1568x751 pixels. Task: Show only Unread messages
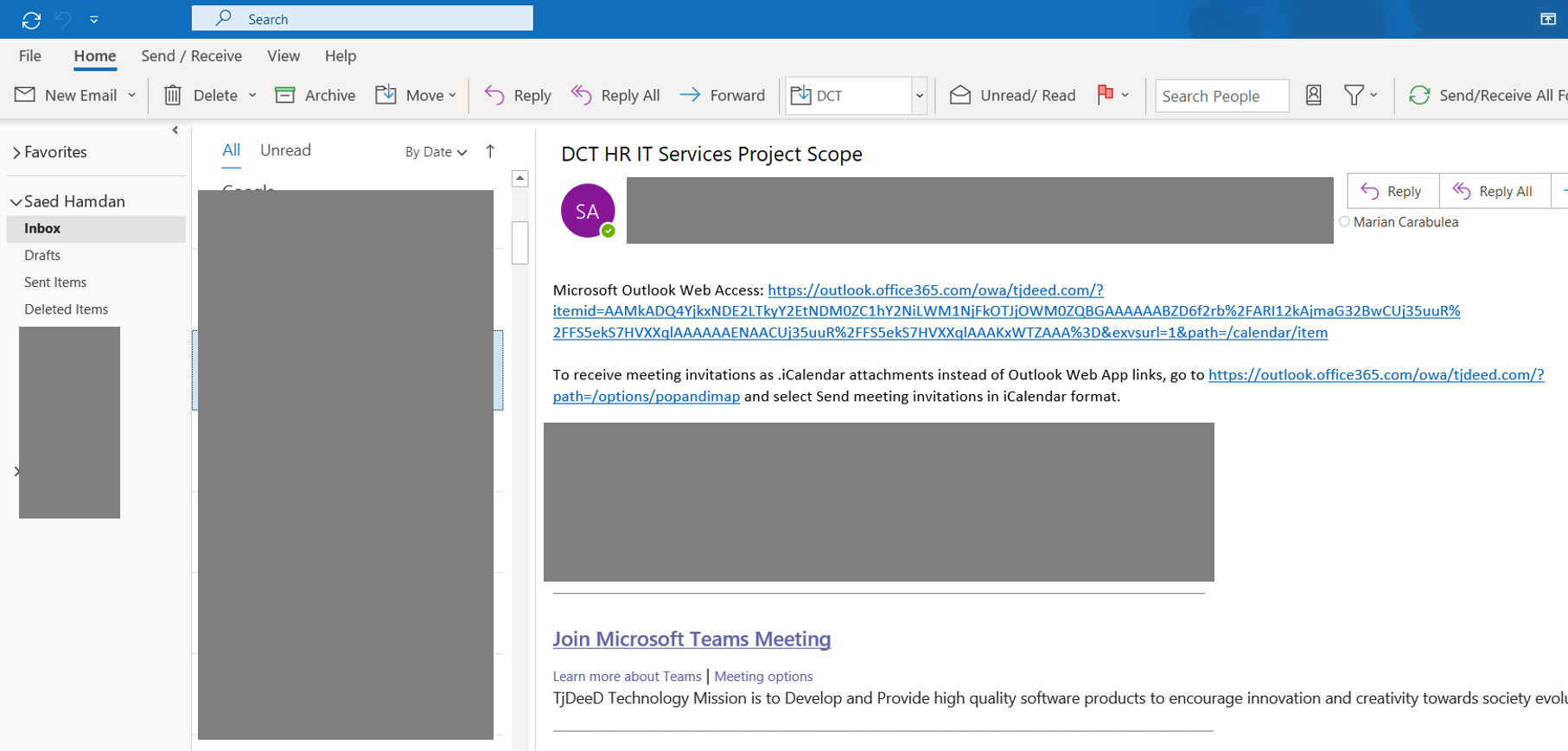tap(285, 150)
